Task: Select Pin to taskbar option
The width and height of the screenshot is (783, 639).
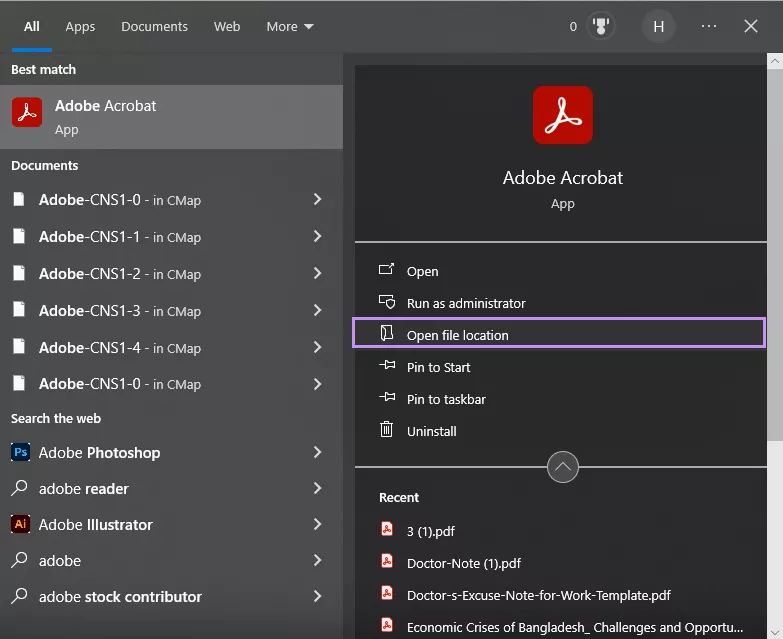Action: (446, 399)
